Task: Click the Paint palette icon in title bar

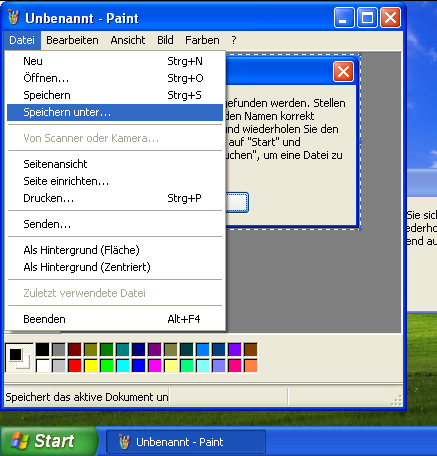Action: [14, 17]
